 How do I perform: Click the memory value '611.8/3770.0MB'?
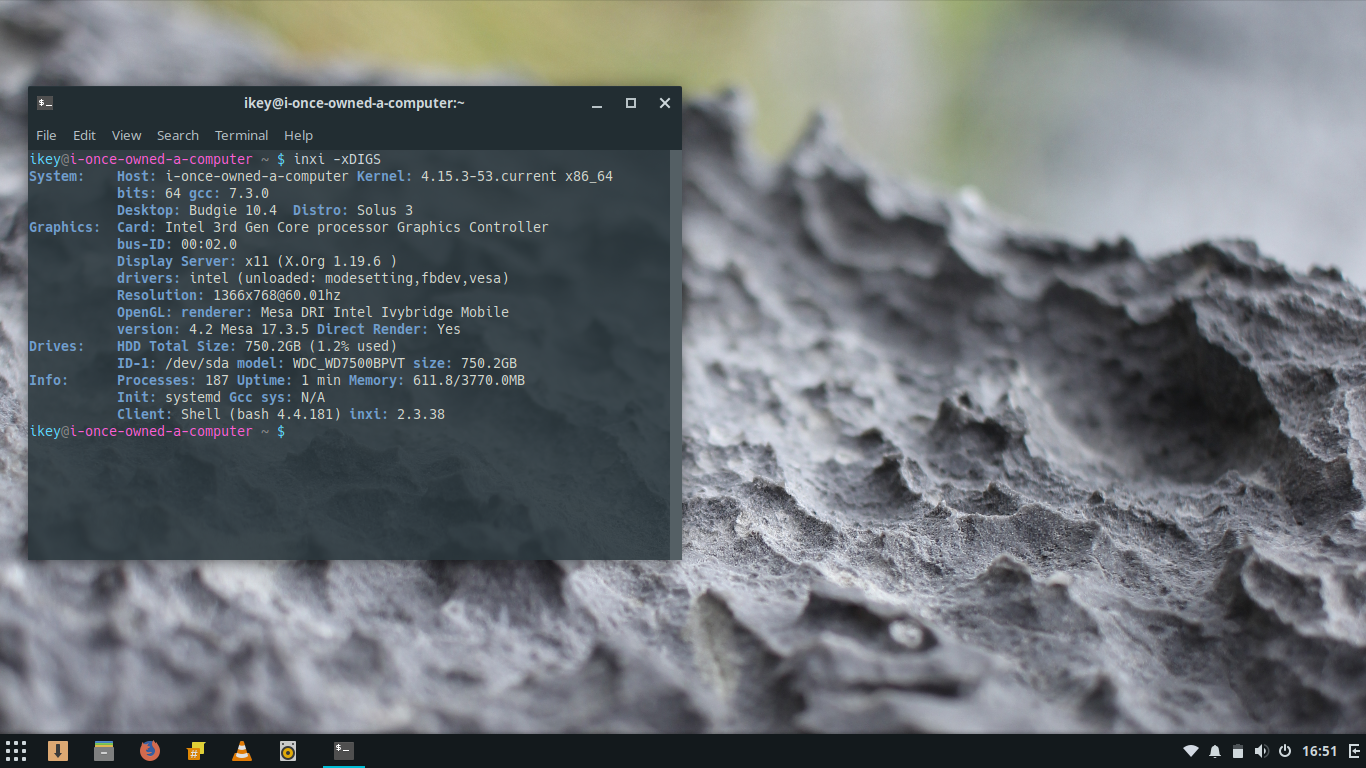click(469, 380)
